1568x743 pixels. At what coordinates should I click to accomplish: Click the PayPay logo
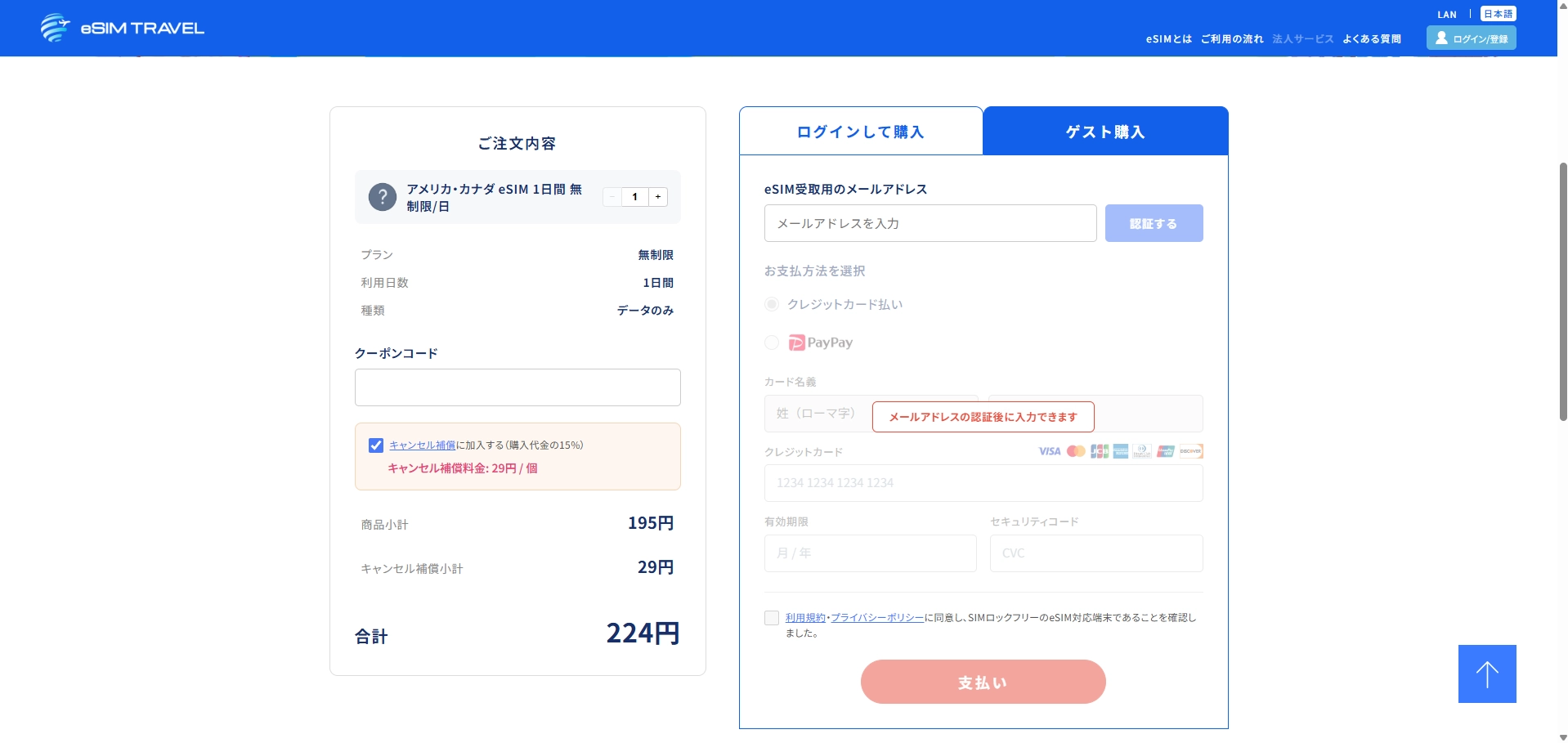[820, 342]
